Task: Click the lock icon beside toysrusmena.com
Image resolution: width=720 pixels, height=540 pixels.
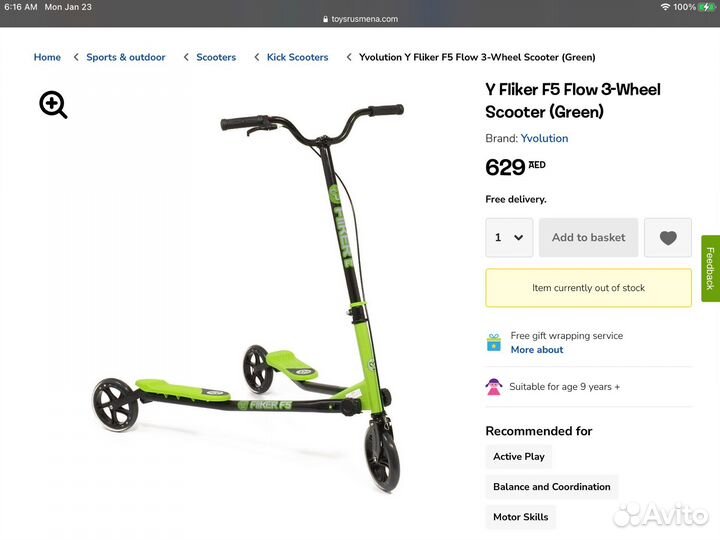Action: (x=326, y=19)
